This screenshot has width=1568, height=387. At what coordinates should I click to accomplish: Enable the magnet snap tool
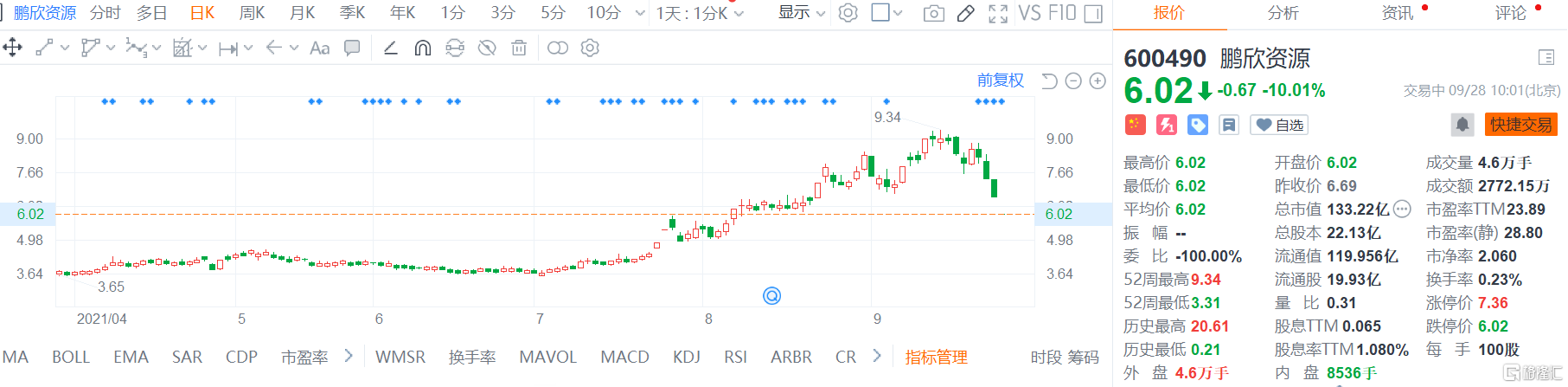[423, 48]
